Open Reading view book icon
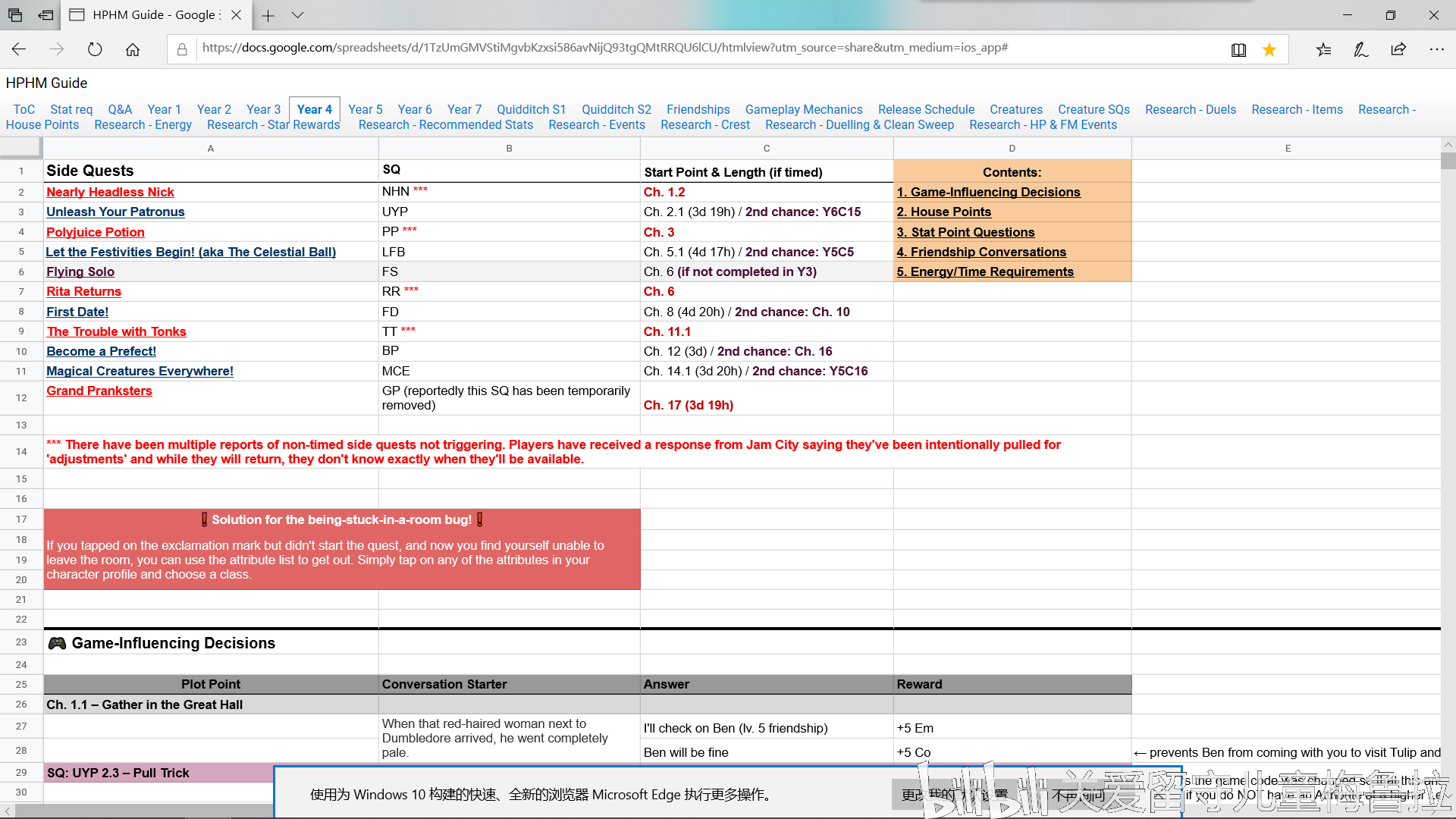The width and height of the screenshot is (1456, 819). pyautogui.click(x=1238, y=49)
